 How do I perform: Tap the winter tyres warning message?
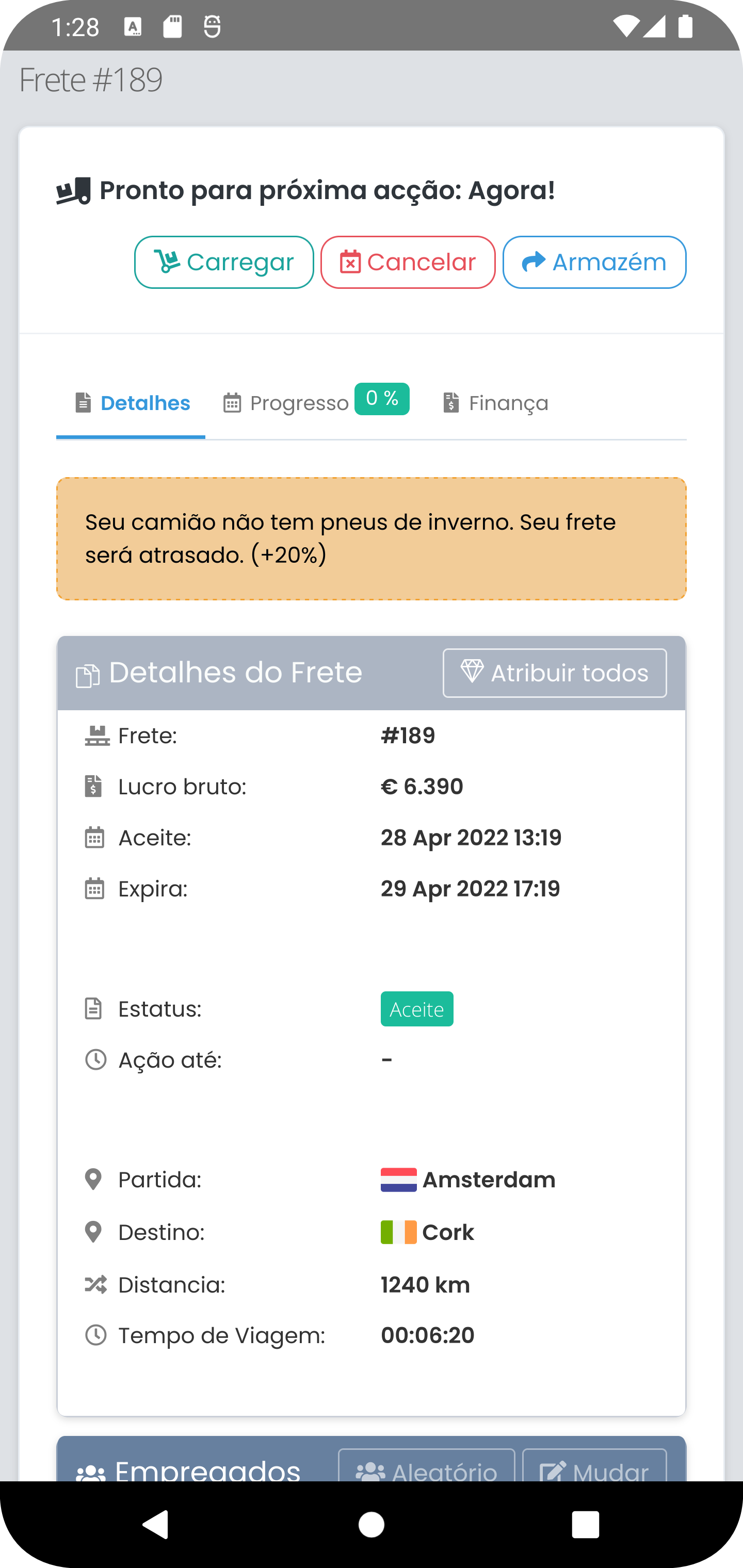[371, 538]
